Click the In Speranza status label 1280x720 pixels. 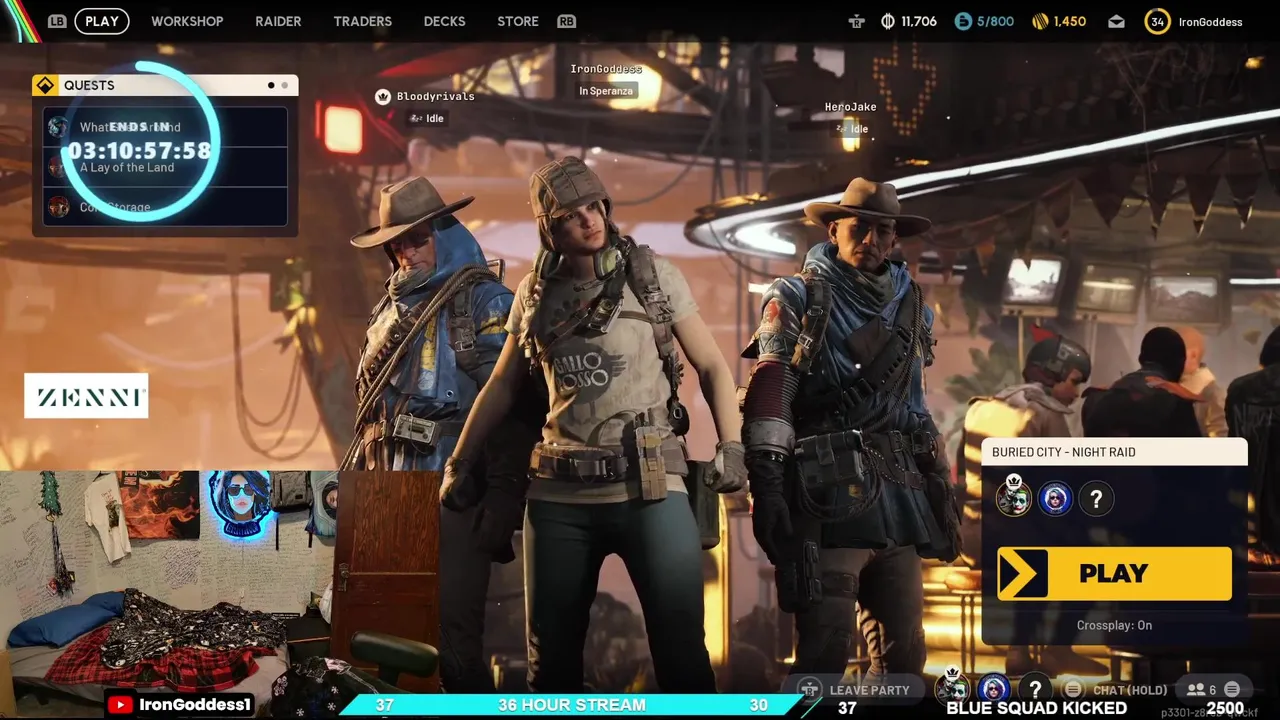coord(606,91)
